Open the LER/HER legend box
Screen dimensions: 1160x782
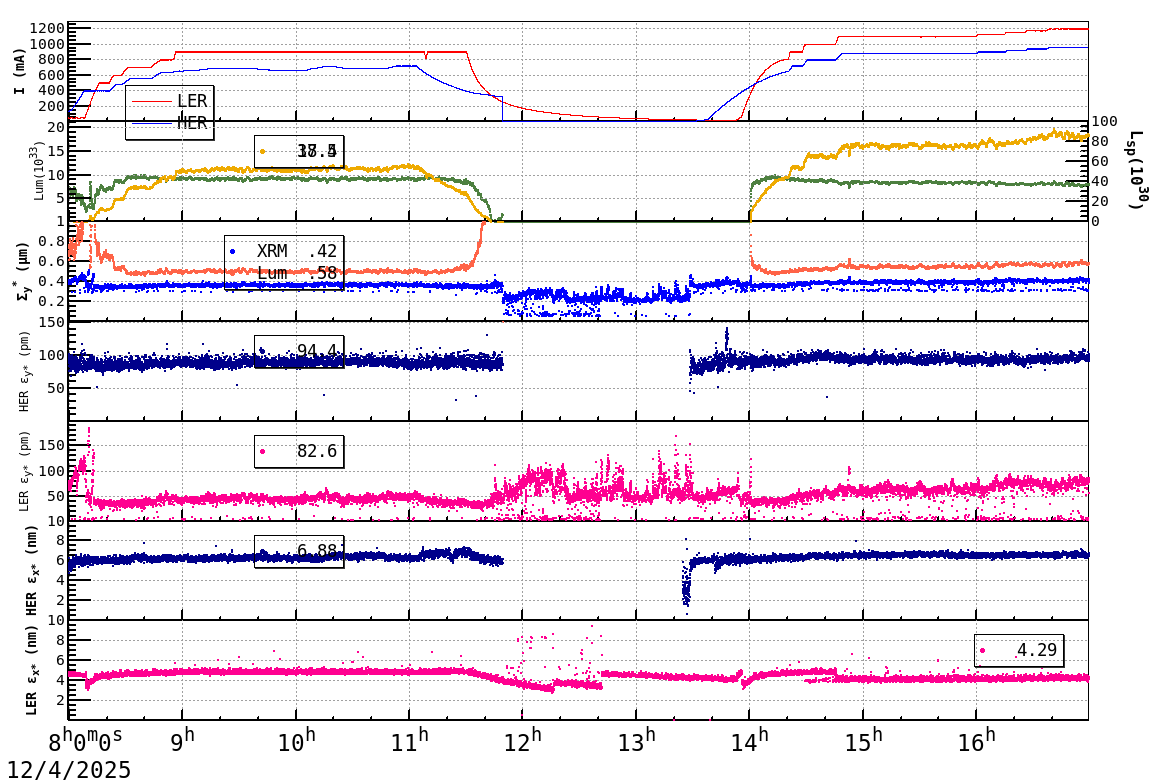tap(170, 112)
